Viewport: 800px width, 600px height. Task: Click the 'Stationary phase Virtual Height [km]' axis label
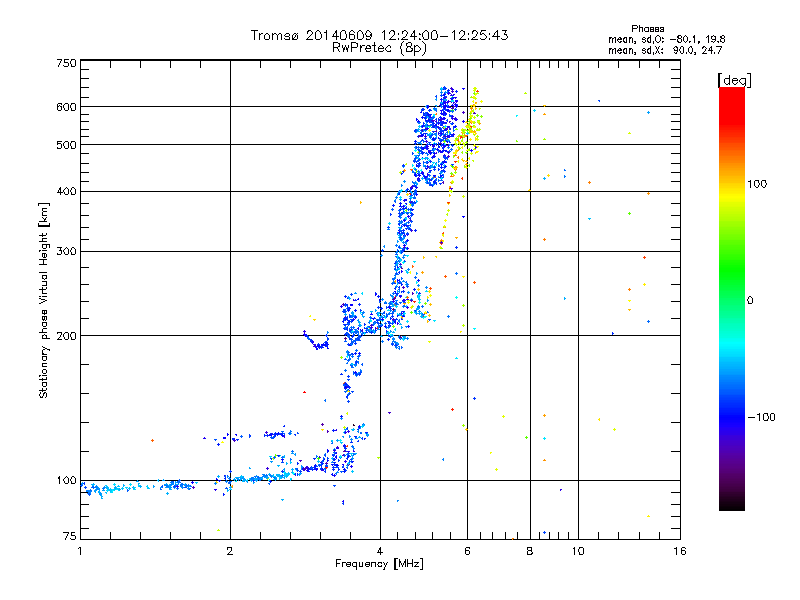44,301
